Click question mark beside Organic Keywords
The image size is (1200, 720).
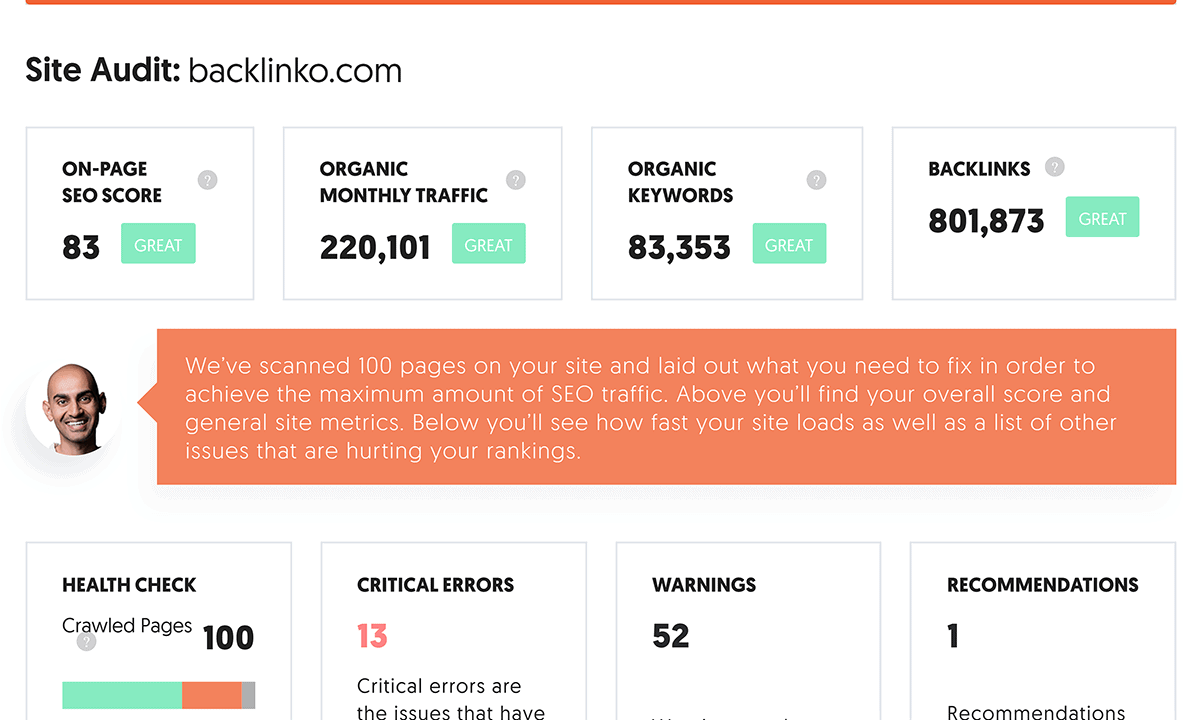[x=816, y=180]
